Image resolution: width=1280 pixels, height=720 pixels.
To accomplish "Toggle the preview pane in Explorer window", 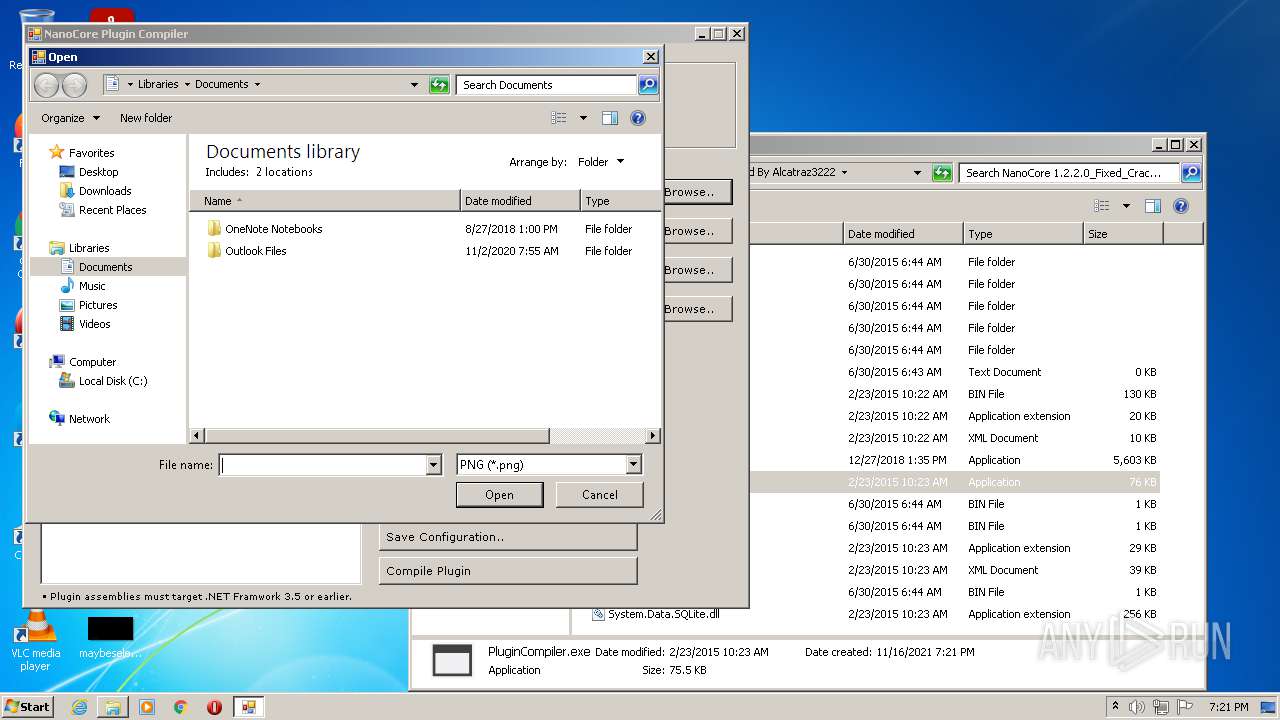I will pyautogui.click(x=1153, y=206).
